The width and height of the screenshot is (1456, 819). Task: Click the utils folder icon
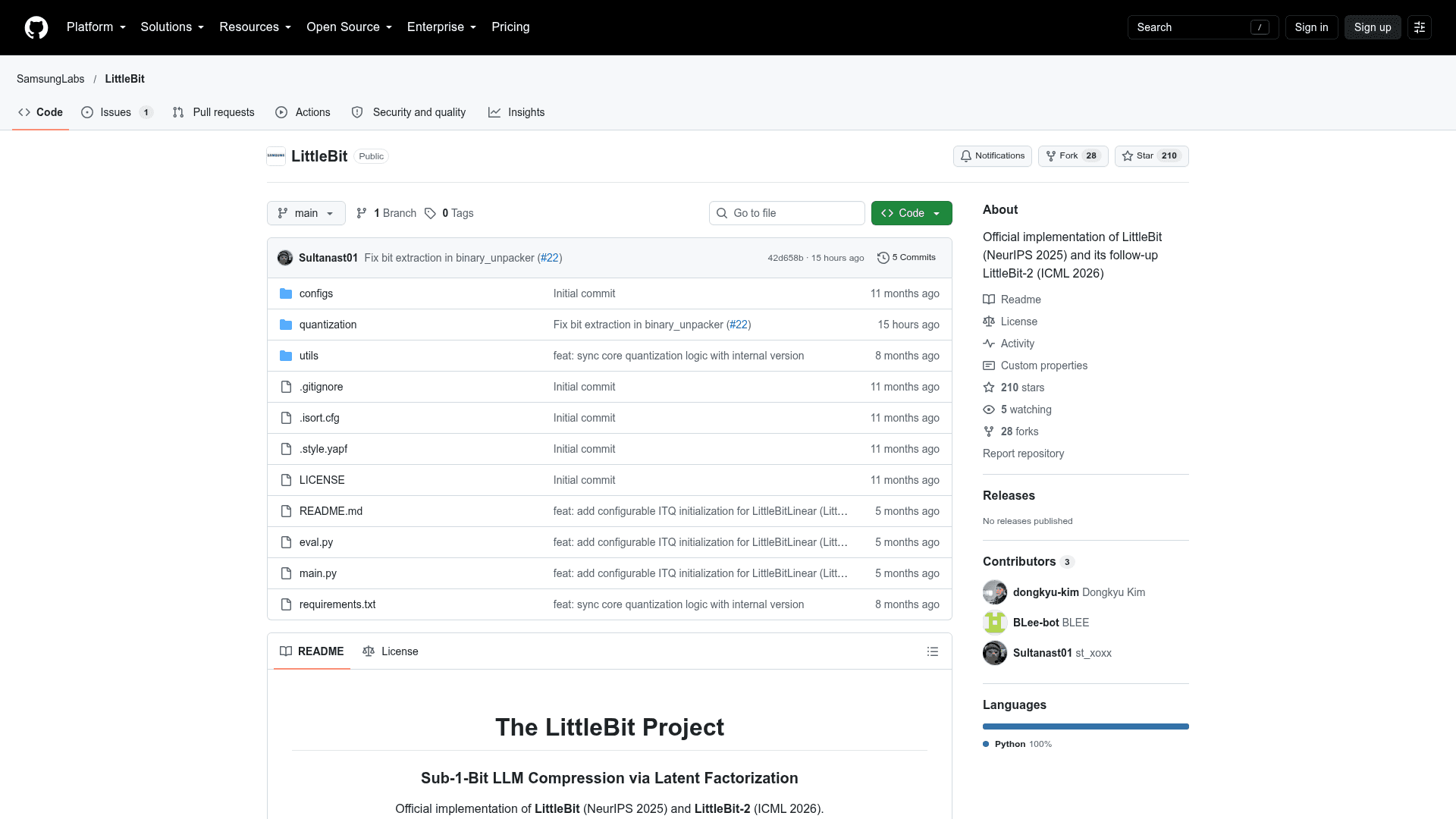[286, 356]
